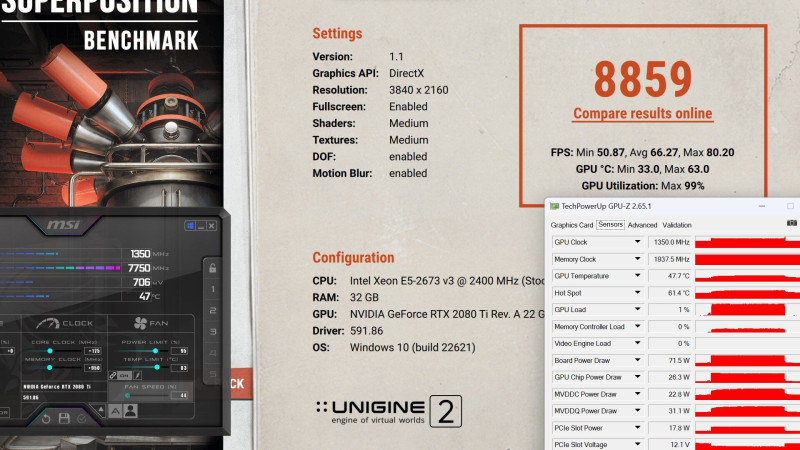The height and width of the screenshot is (450, 800).
Task: Click Afterburner reset settings icon
Action: coord(46,419)
